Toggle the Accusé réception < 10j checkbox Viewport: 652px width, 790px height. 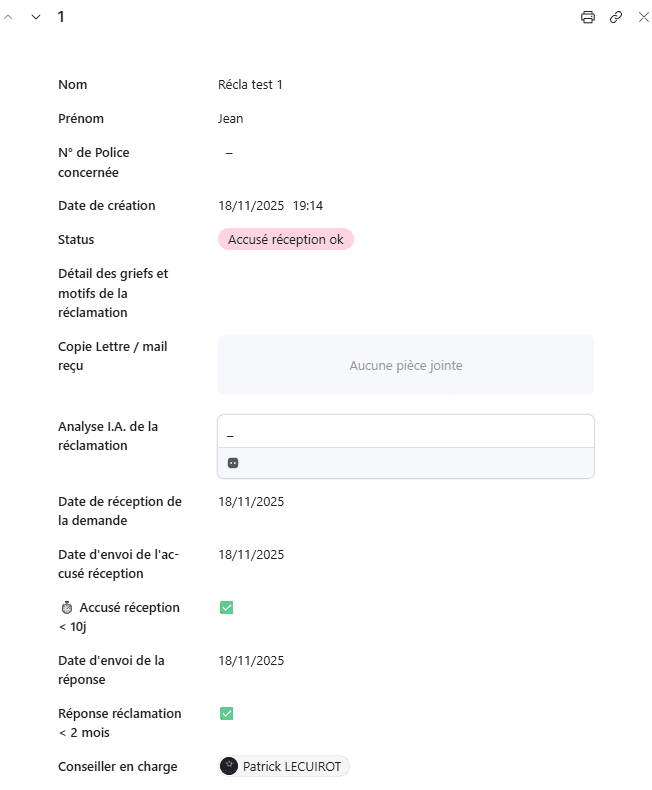pos(226,607)
